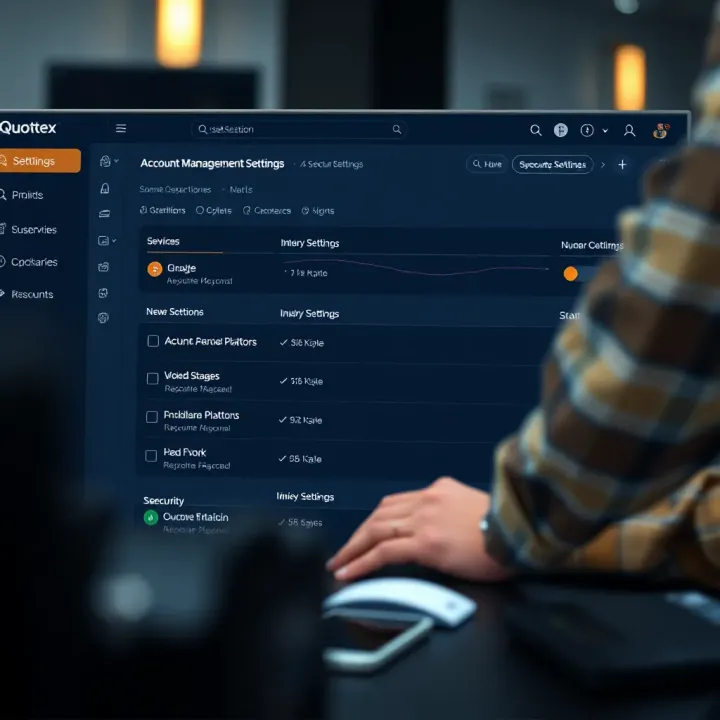This screenshot has height=720, width=720.
Task: Click the orange Gnaife service icon
Action: (x=155, y=269)
